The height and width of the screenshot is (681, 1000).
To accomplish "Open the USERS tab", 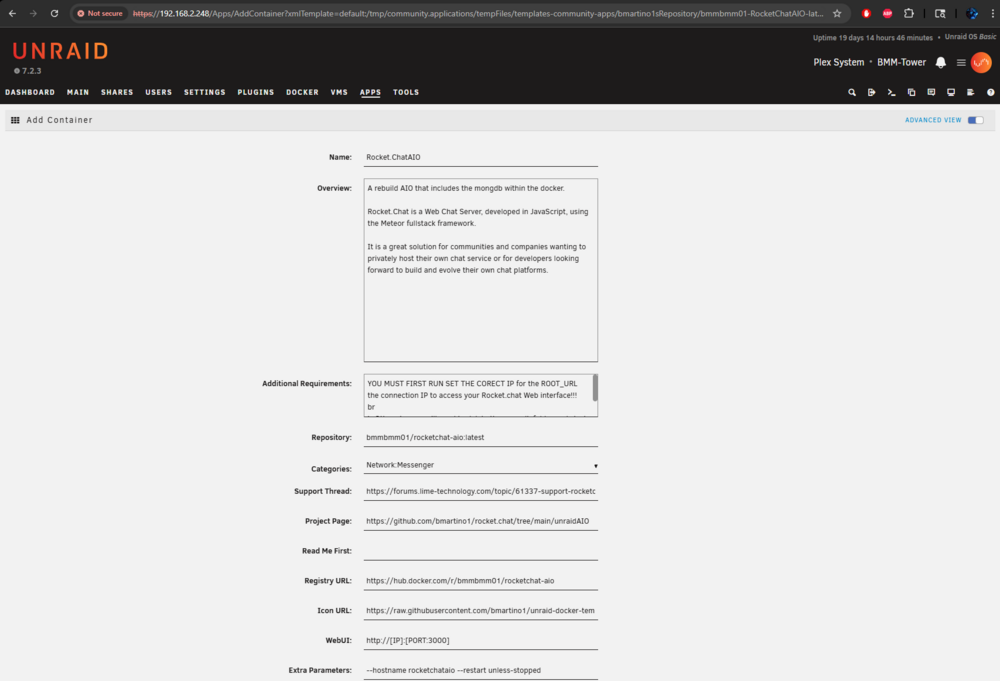I will [158, 92].
